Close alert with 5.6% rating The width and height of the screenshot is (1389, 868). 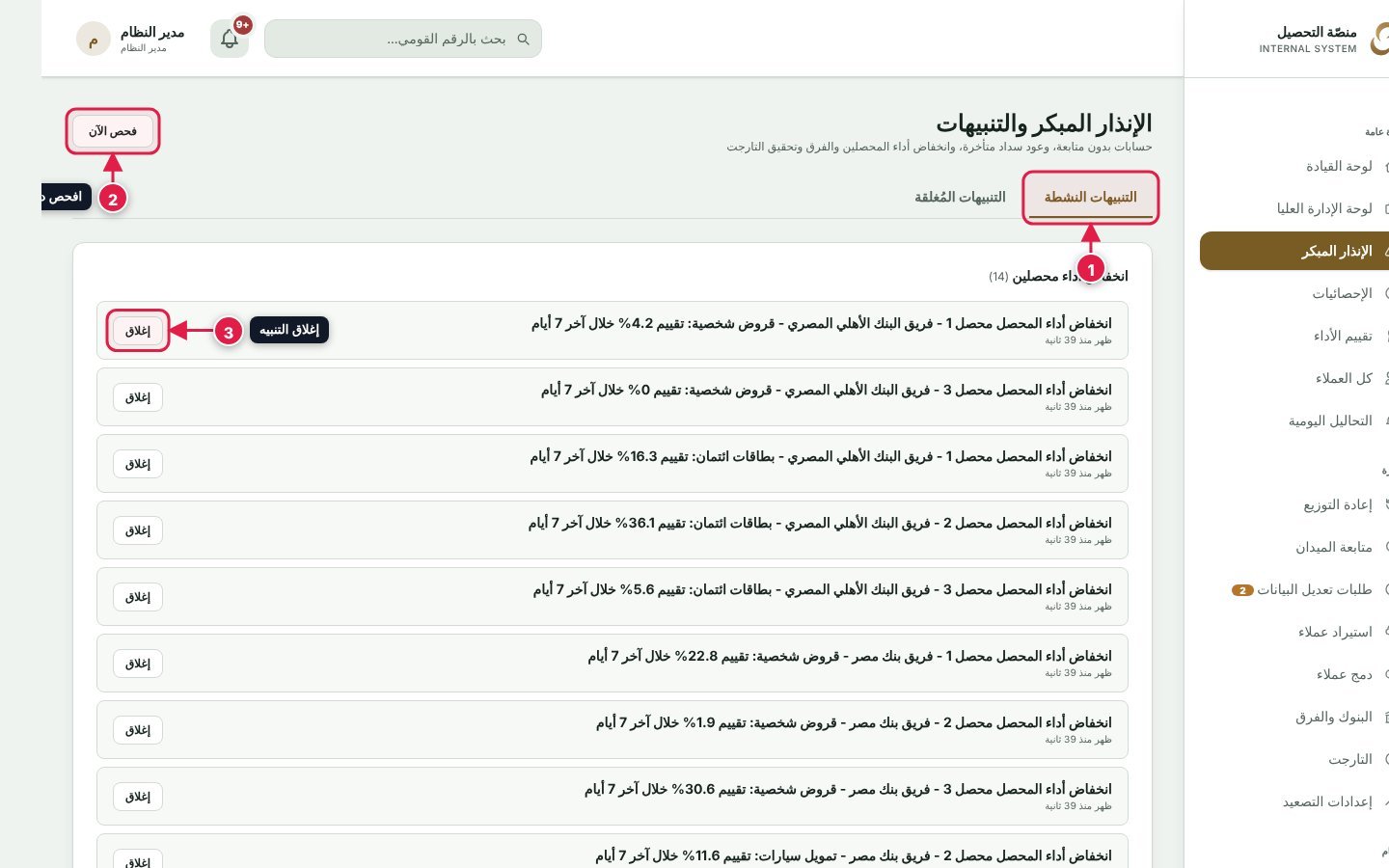tap(138, 597)
